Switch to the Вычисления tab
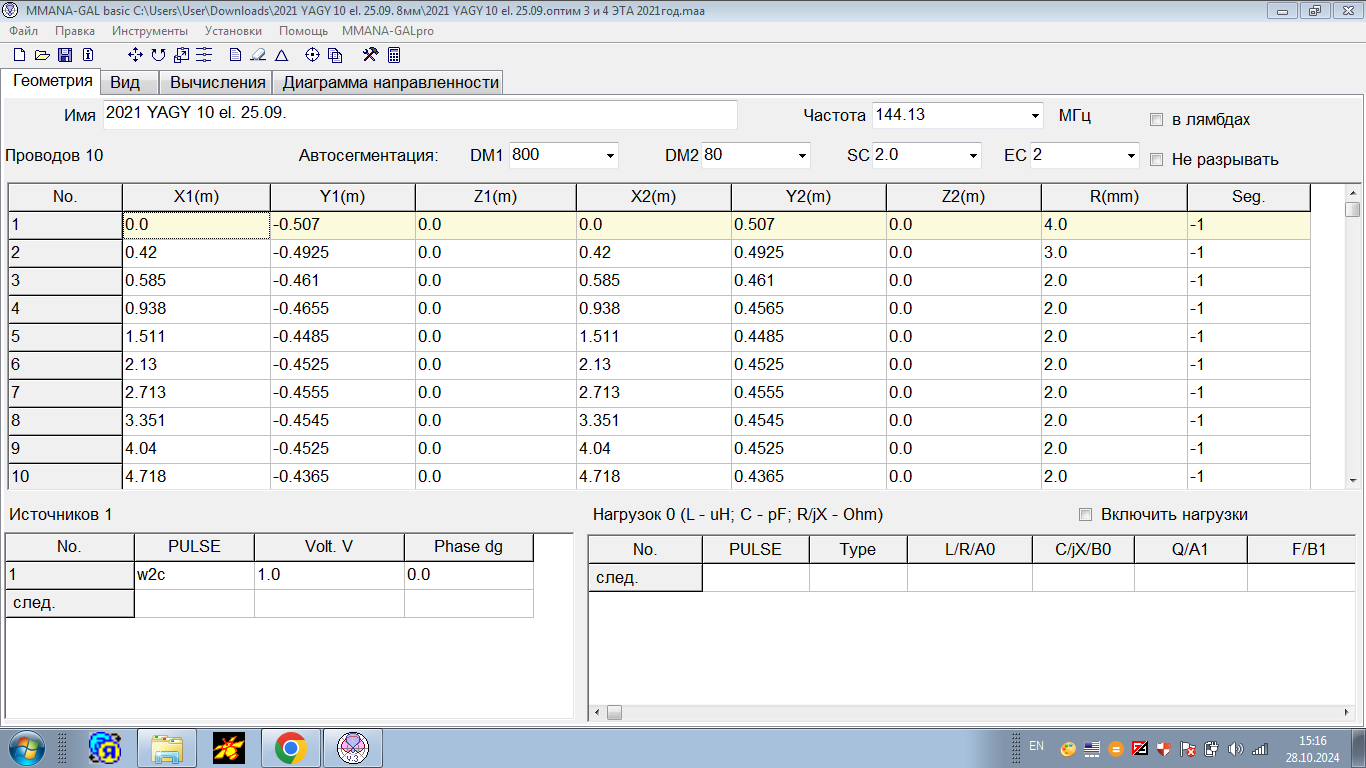 tap(217, 82)
